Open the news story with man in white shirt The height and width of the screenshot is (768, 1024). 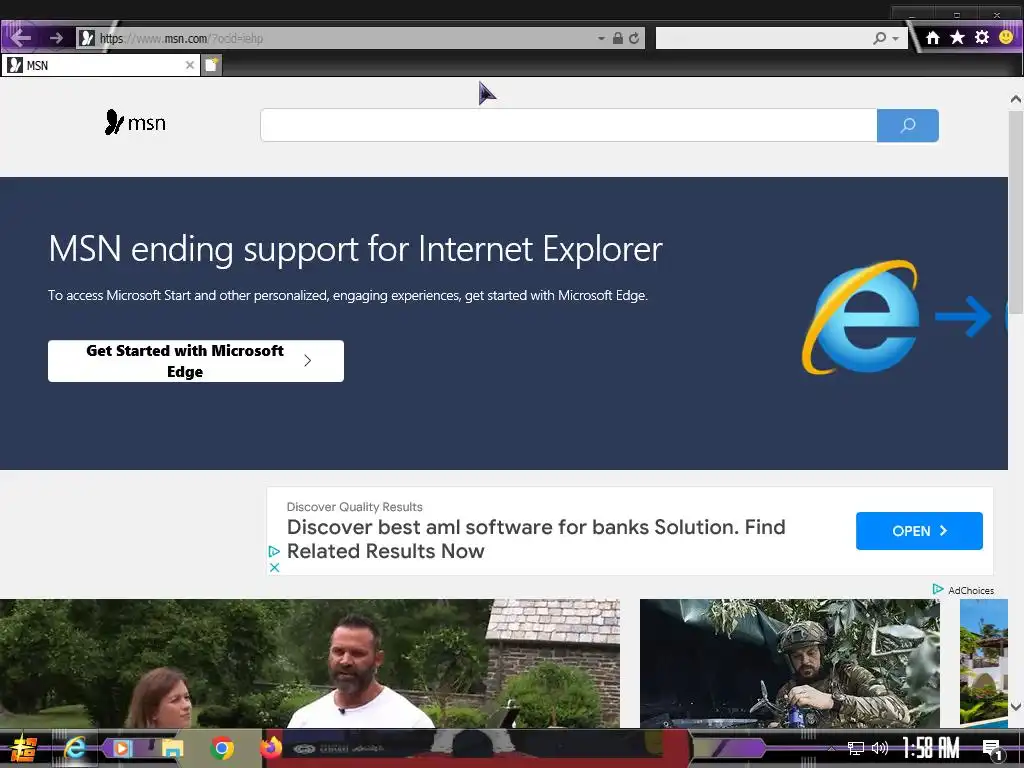pos(310,664)
